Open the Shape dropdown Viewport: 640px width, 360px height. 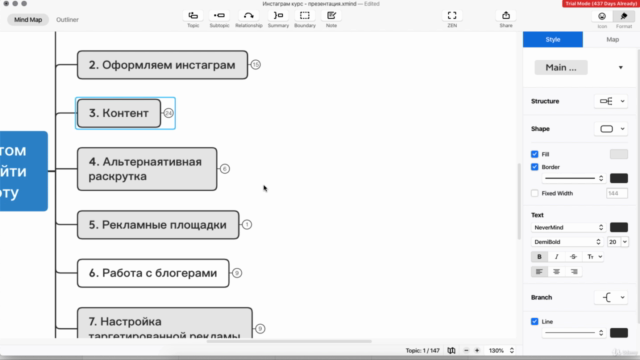(611, 129)
